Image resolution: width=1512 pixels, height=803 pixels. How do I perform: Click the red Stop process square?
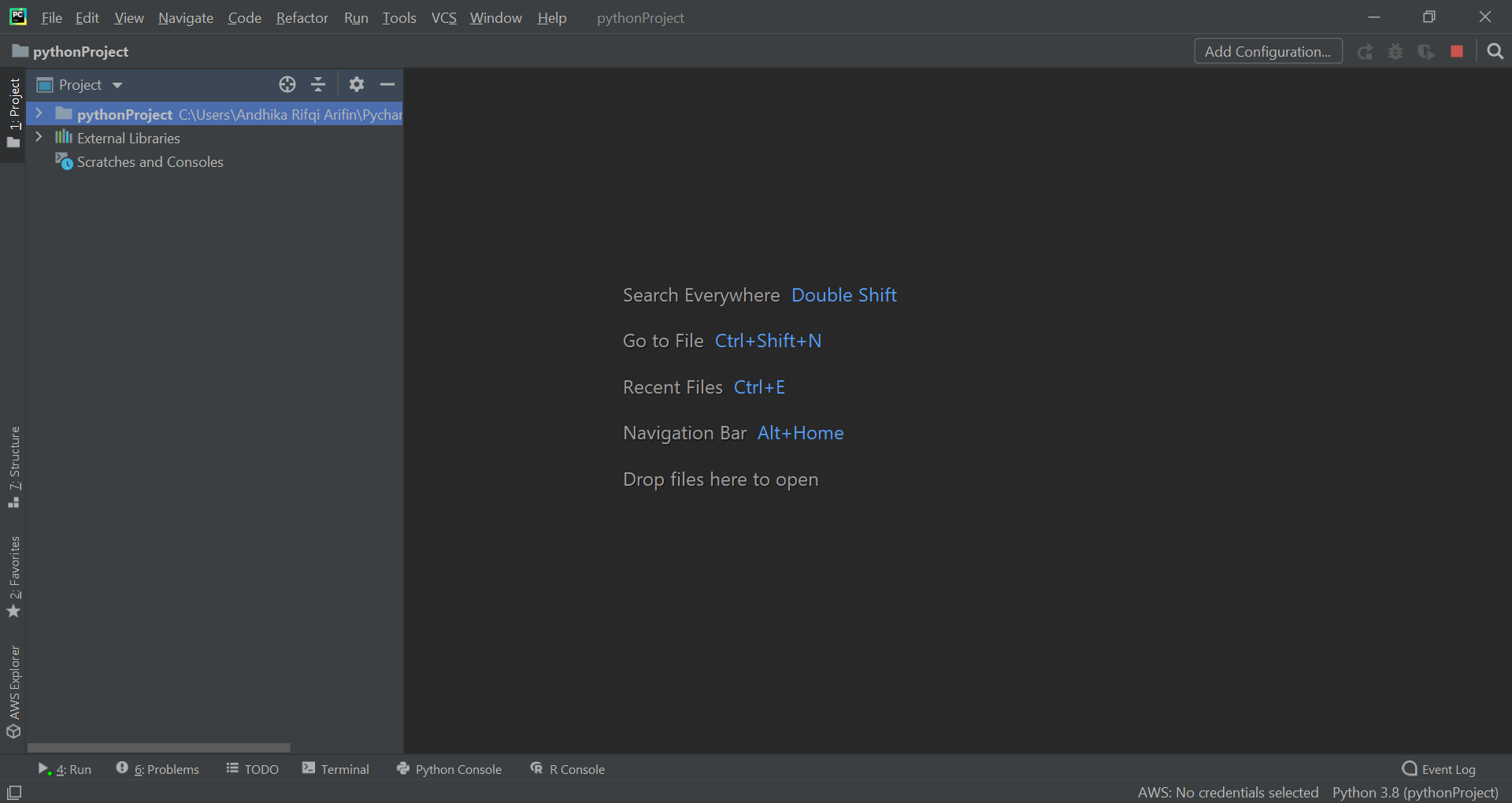coord(1456,51)
